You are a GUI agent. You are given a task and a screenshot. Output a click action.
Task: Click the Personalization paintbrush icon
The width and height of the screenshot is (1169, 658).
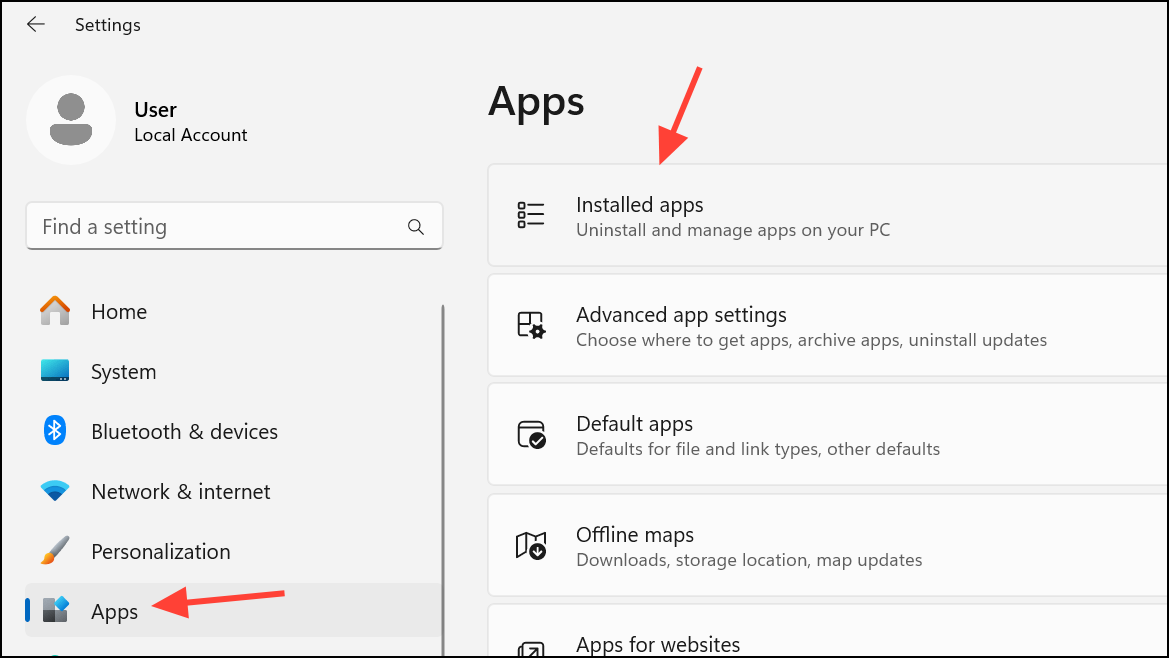click(55, 551)
